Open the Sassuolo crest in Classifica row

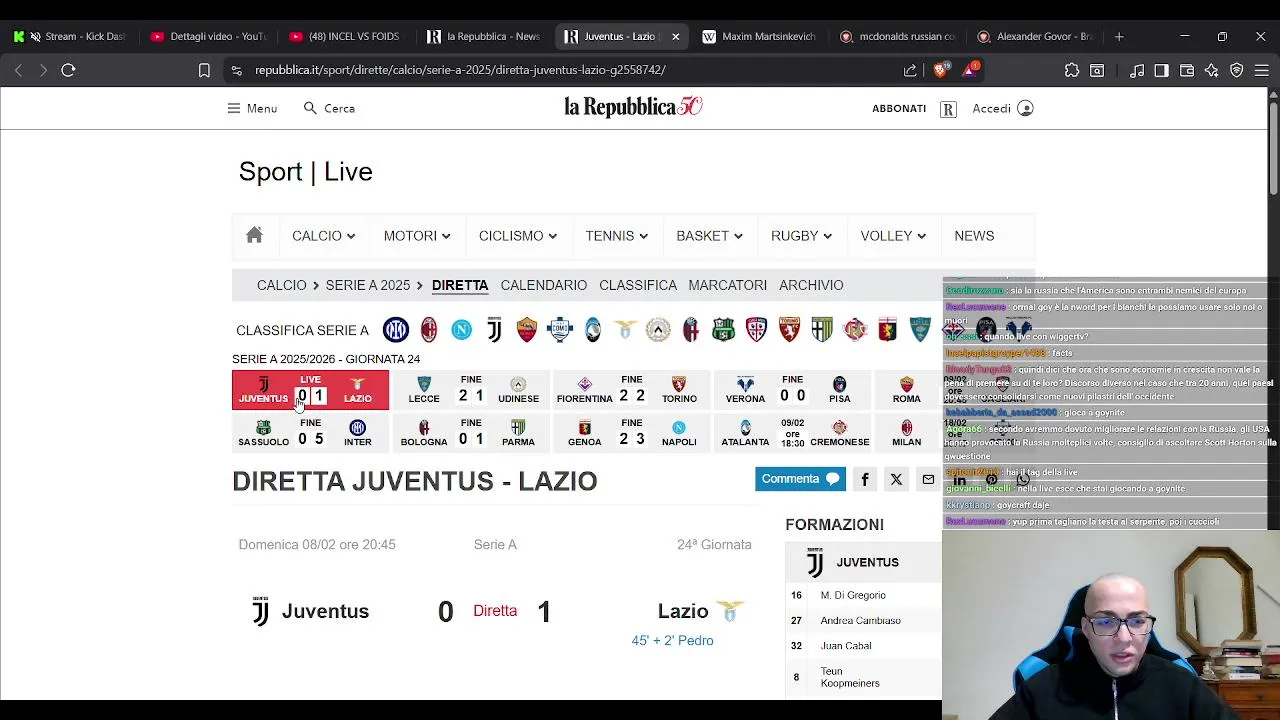pyautogui.click(x=723, y=330)
